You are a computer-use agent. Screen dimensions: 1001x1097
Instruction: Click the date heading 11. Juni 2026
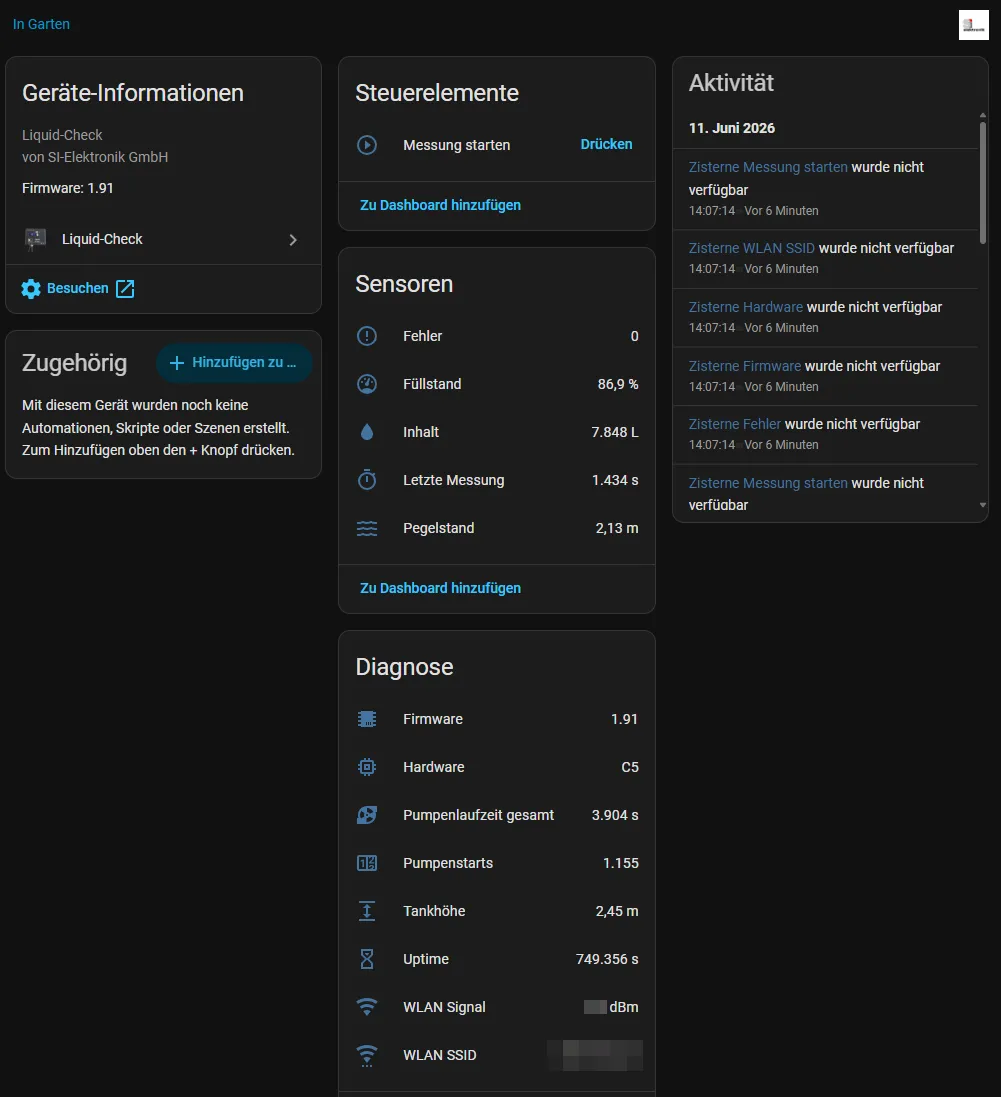click(x=732, y=128)
